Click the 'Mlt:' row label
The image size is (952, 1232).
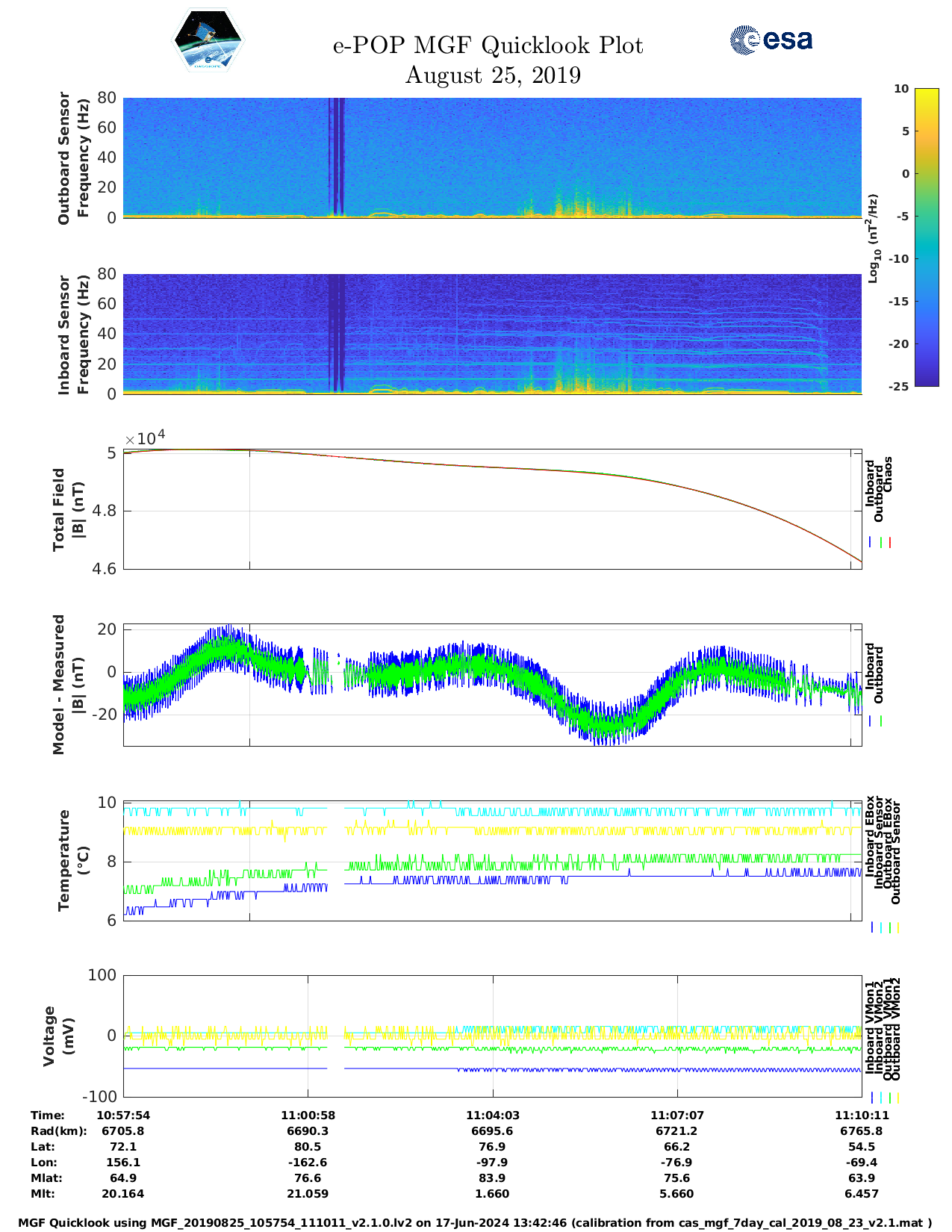42,1193
